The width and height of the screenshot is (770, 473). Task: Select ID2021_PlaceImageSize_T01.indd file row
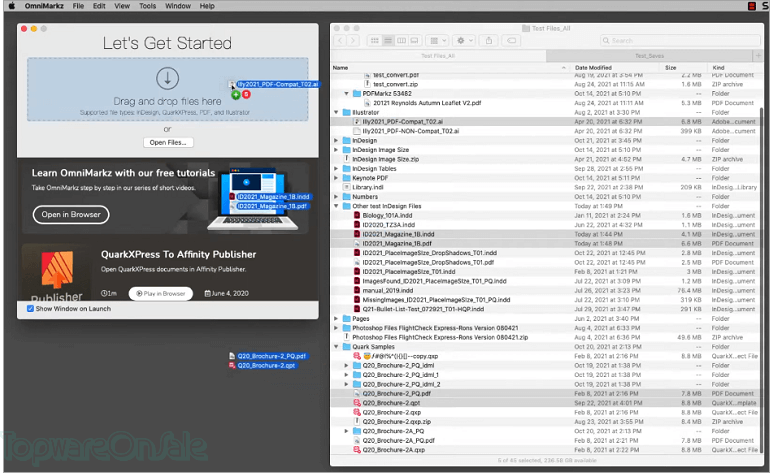click(x=546, y=272)
